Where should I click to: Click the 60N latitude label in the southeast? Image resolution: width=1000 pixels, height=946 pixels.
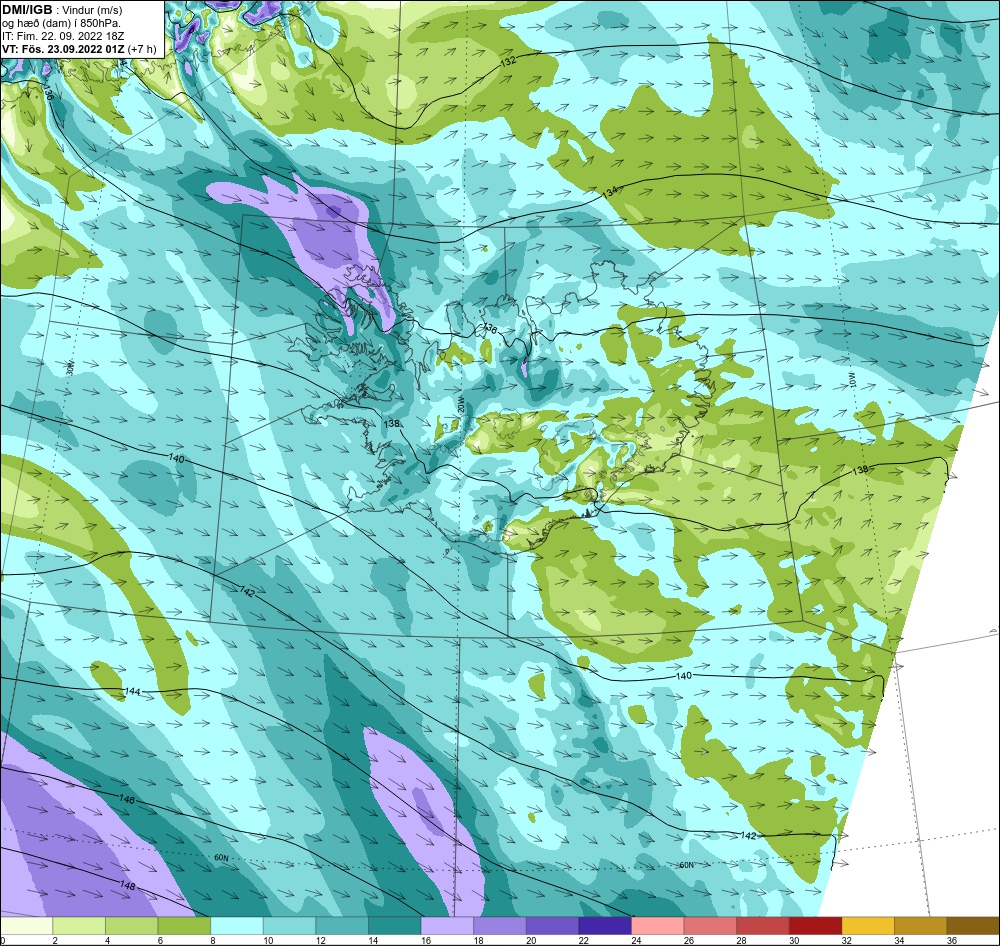(686, 865)
